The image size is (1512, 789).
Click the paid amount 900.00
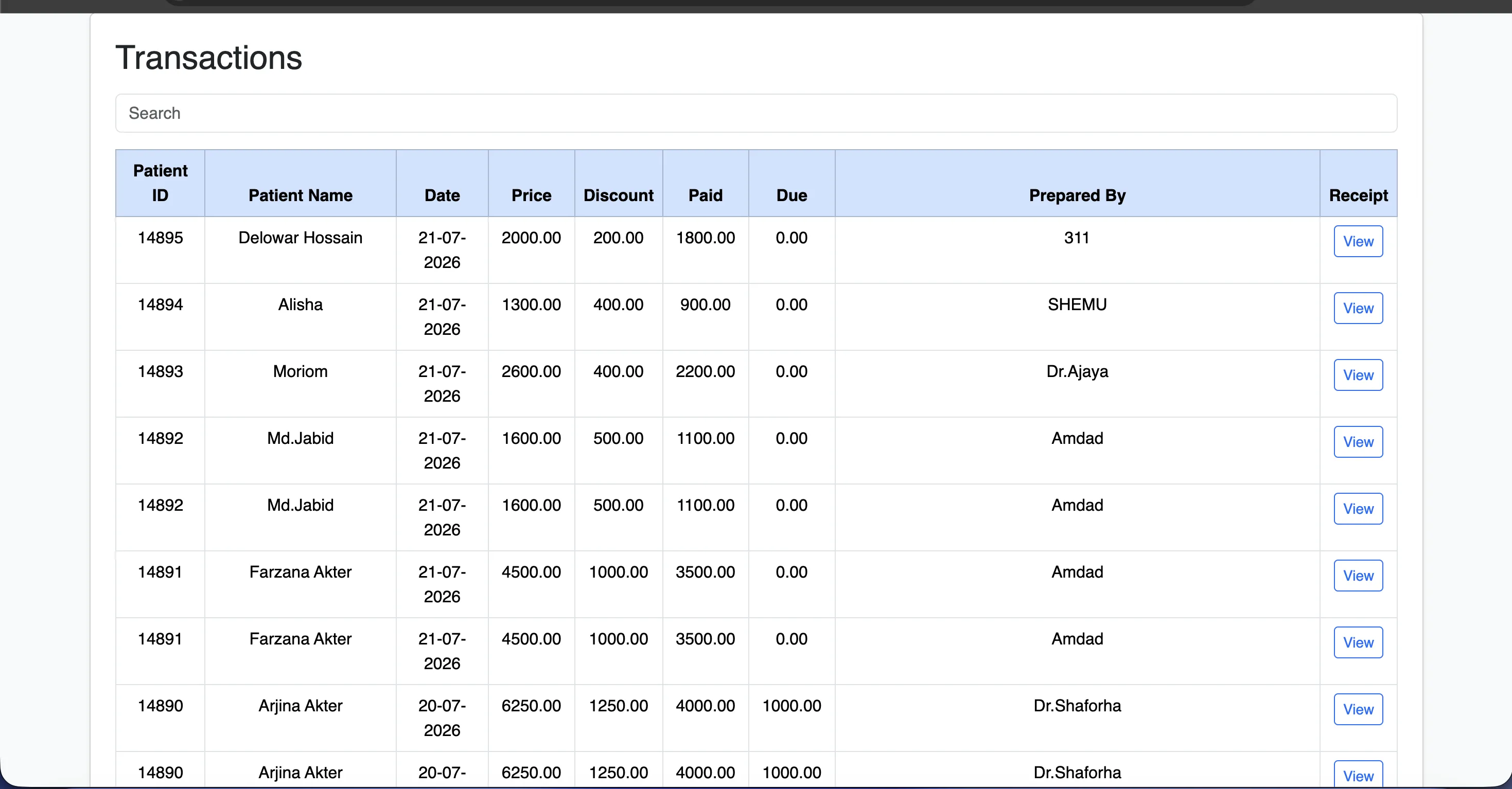(706, 304)
